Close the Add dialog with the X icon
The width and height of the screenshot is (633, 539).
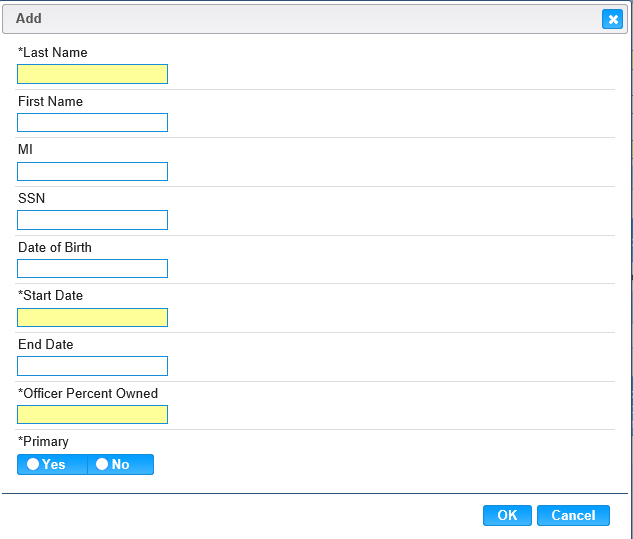coord(612,19)
